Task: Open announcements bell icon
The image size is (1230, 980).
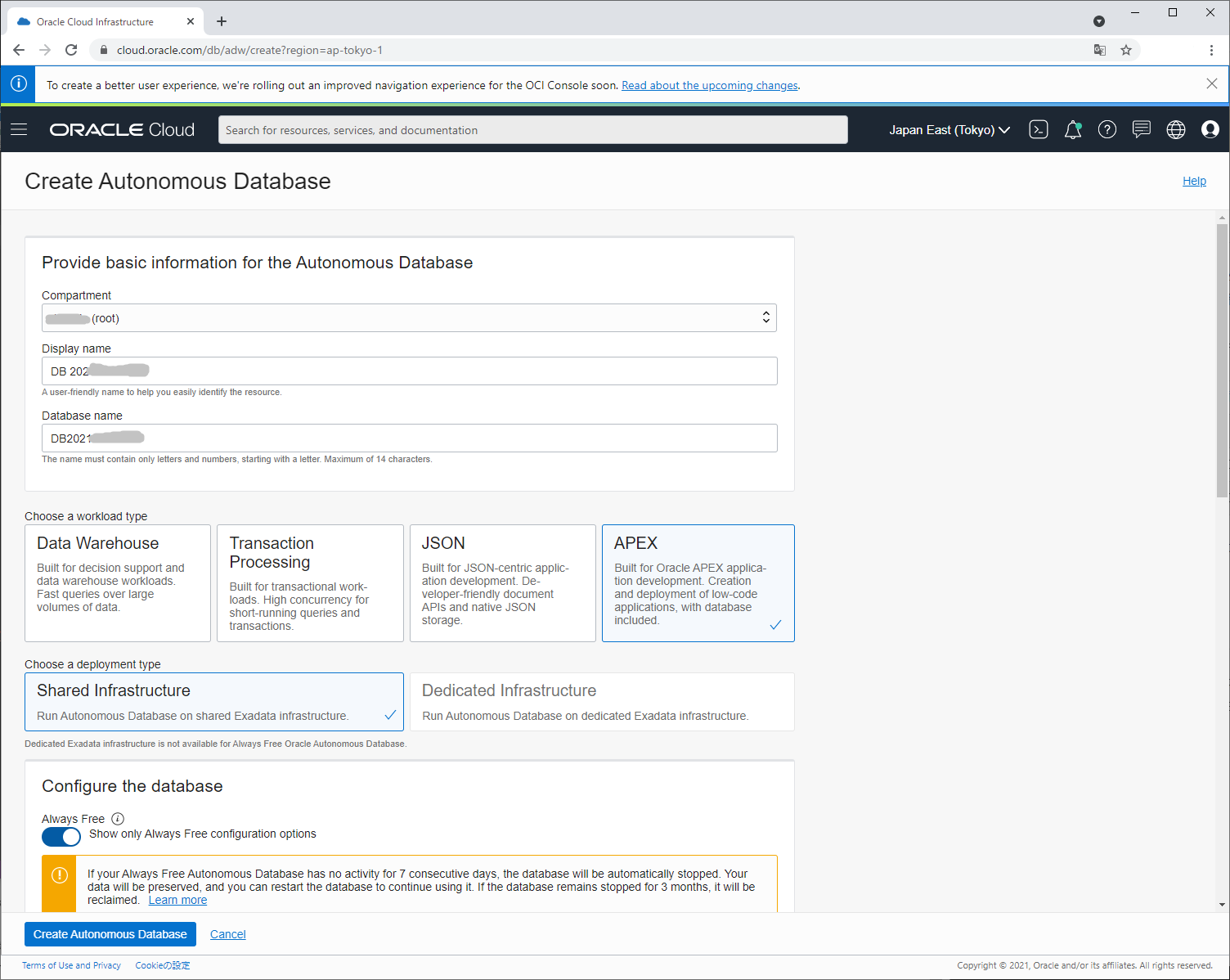Action: [x=1073, y=129]
